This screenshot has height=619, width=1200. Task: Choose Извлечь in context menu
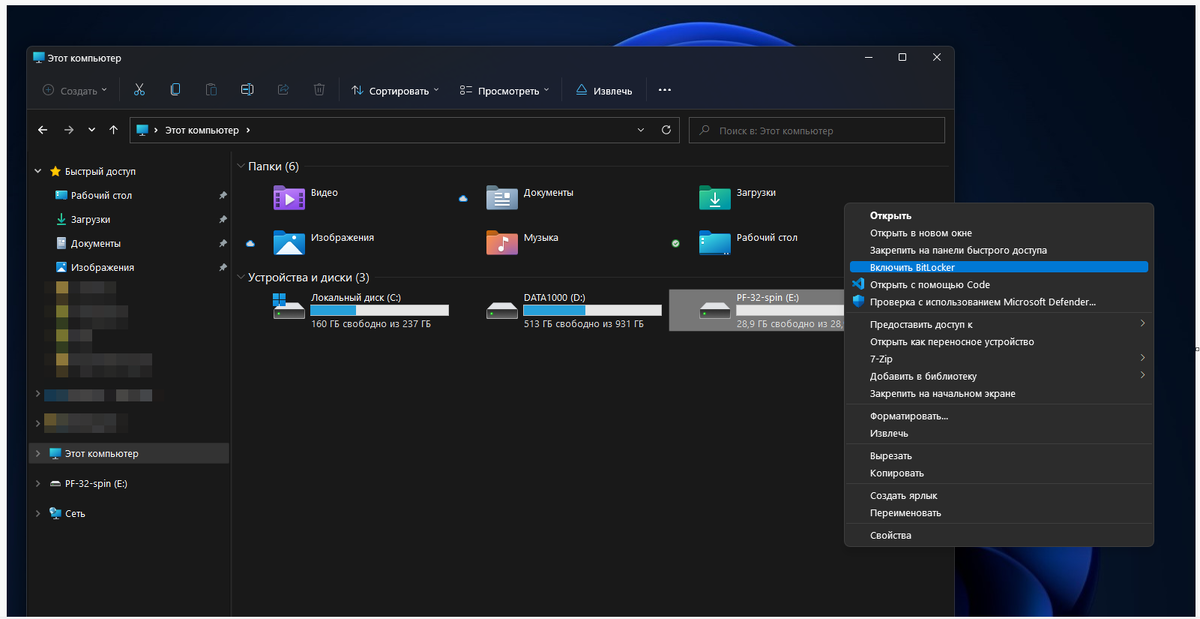(998, 434)
